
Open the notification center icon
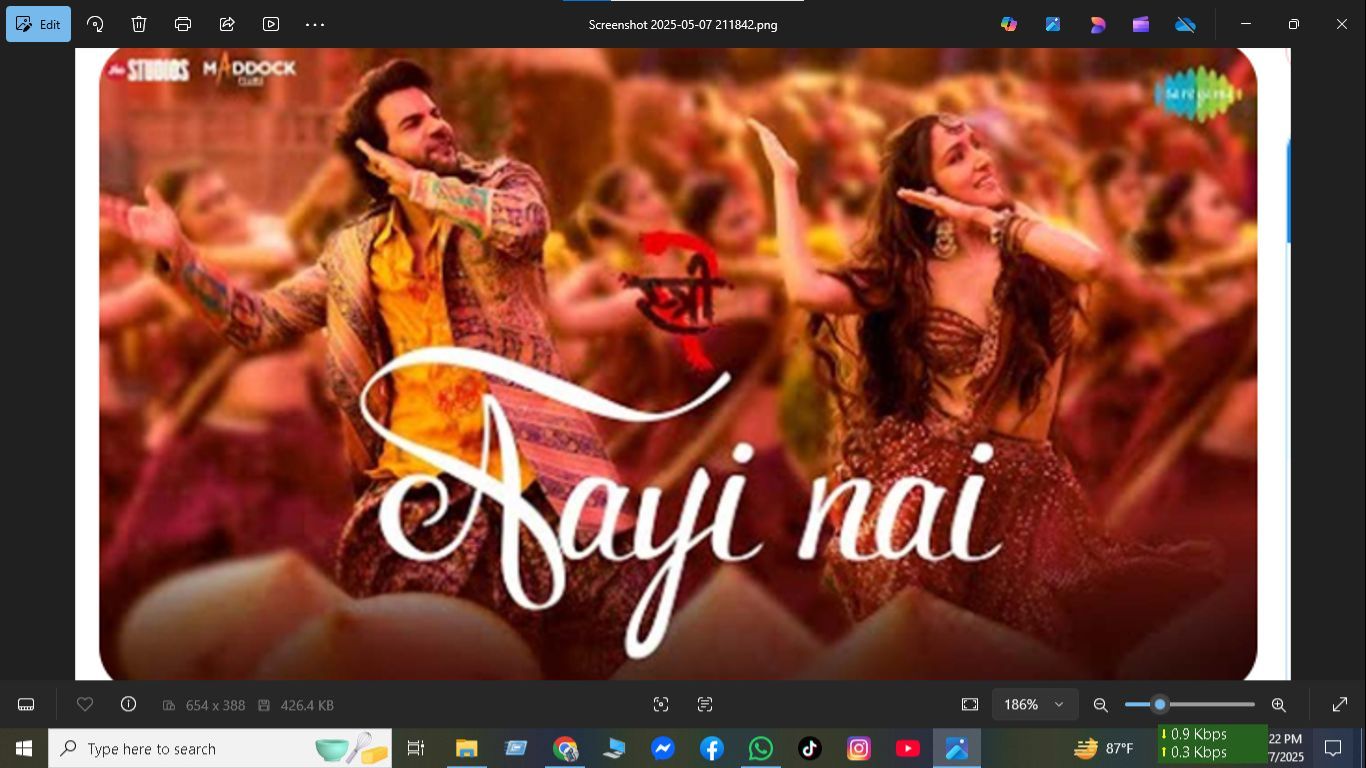coord(1333,748)
